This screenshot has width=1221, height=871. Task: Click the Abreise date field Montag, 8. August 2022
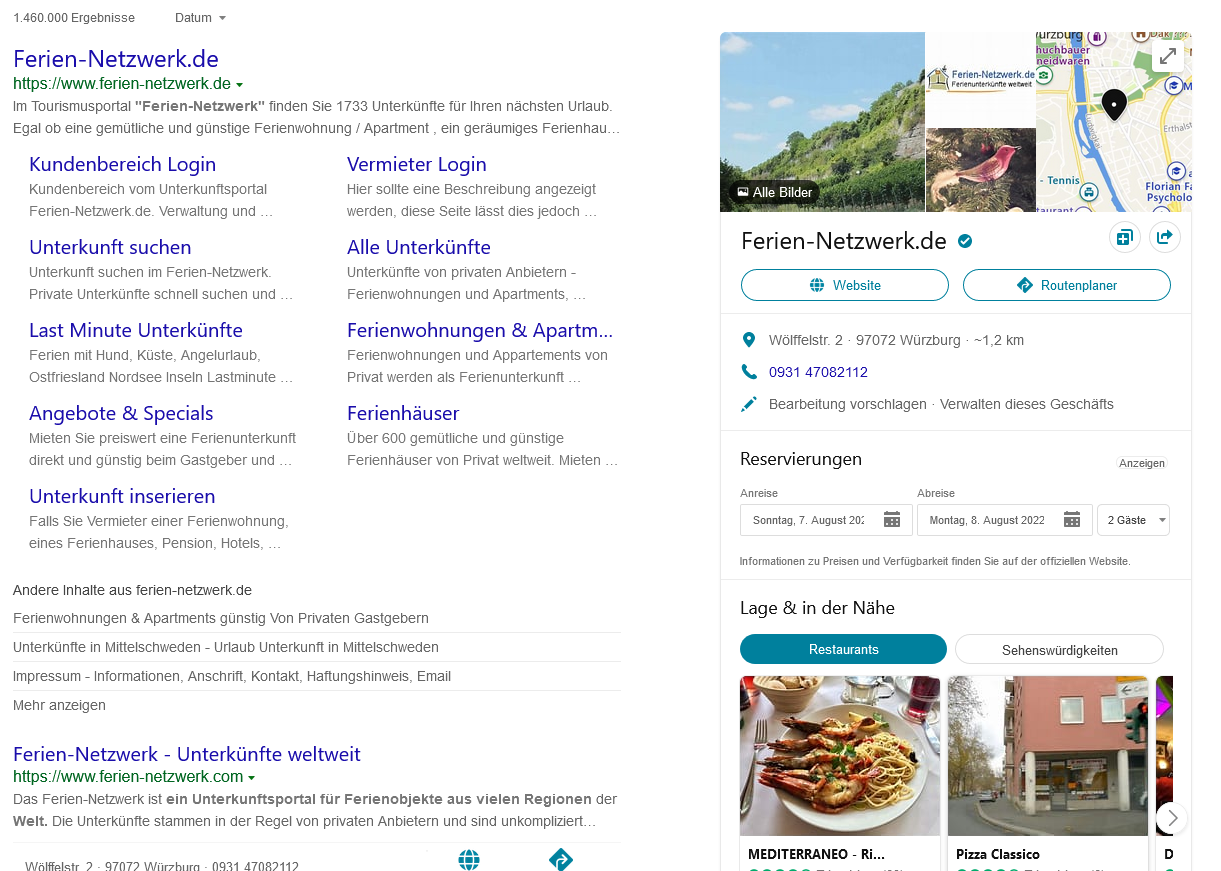point(1004,520)
